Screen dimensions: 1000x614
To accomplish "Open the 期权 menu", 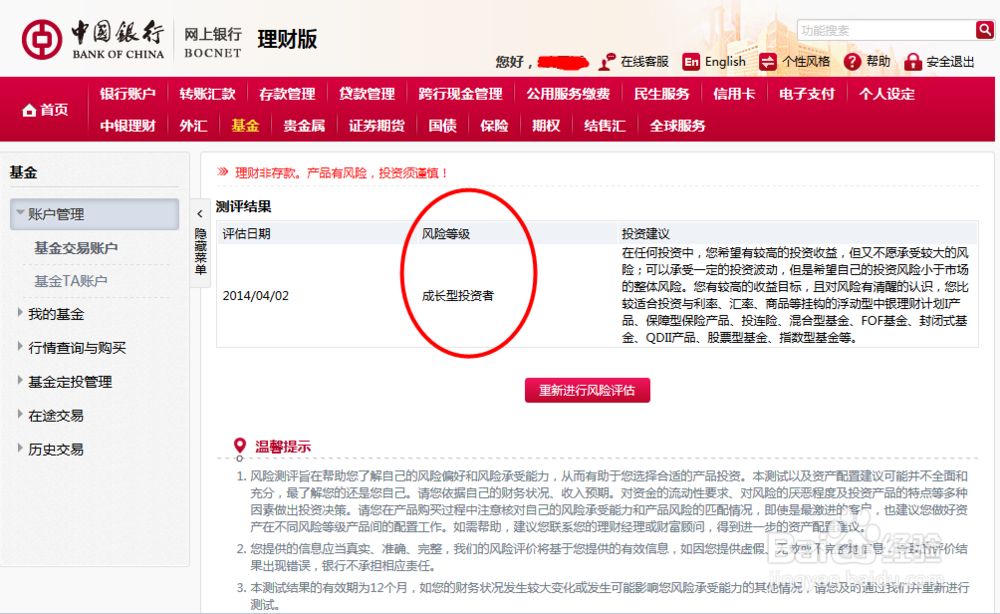I will pyautogui.click(x=546, y=126).
